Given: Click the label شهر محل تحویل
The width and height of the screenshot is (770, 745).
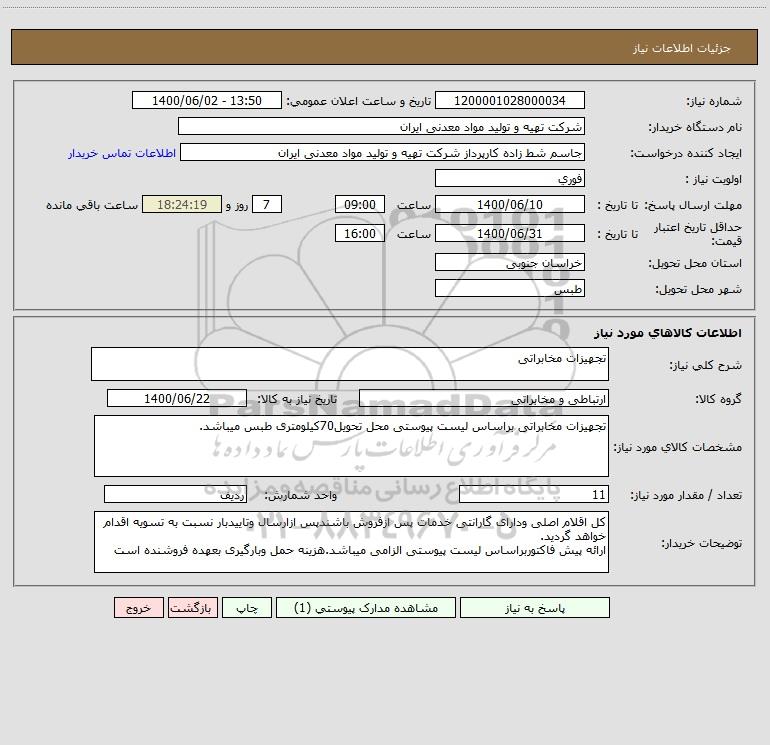Looking at the screenshot, I should (x=699, y=290).
